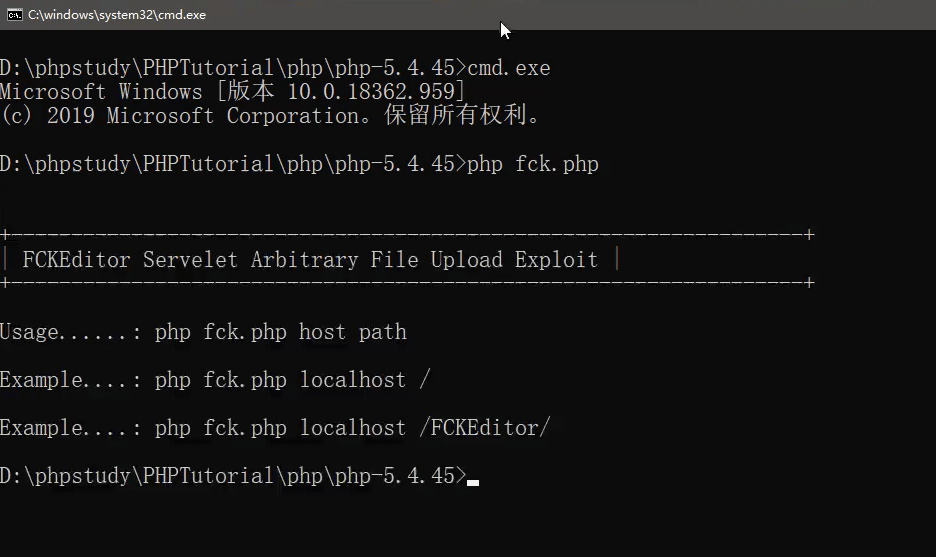Click 'host path' in the Usage line
The image size is (936, 557).
click(353, 332)
